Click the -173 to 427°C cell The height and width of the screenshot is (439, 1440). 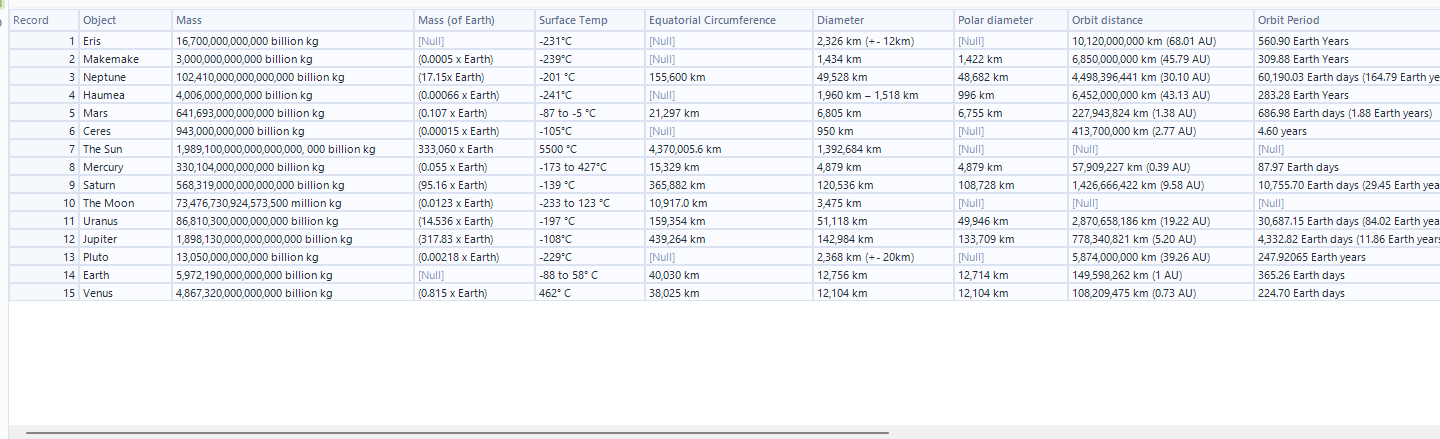(x=589, y=167)
